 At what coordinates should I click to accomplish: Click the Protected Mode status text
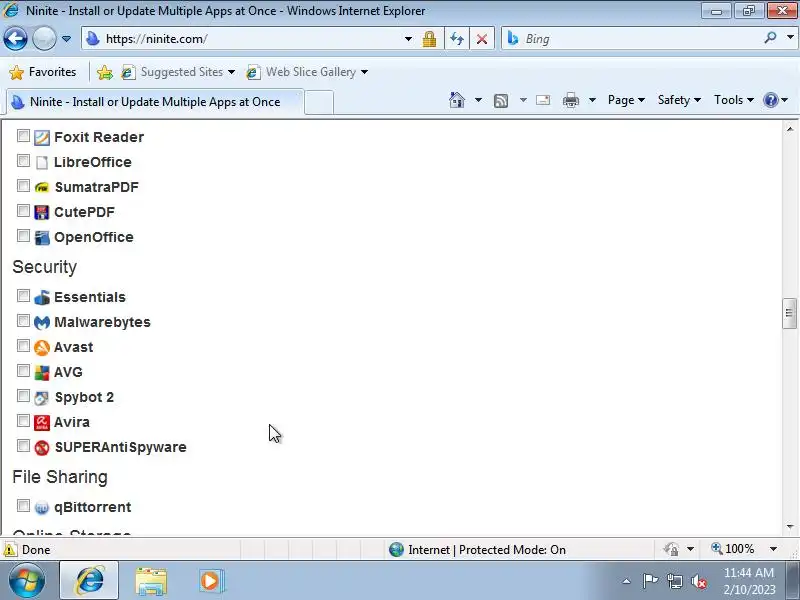[x=487, y=549]
